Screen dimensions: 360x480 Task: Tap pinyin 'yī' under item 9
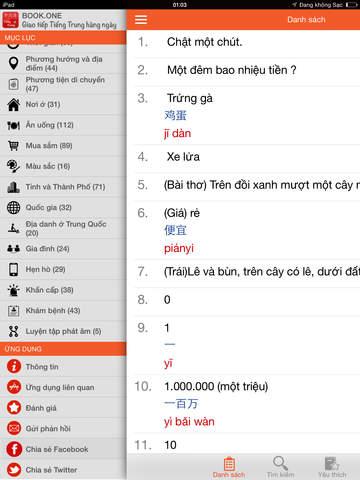pyautogui.click(x=168, y=363)
